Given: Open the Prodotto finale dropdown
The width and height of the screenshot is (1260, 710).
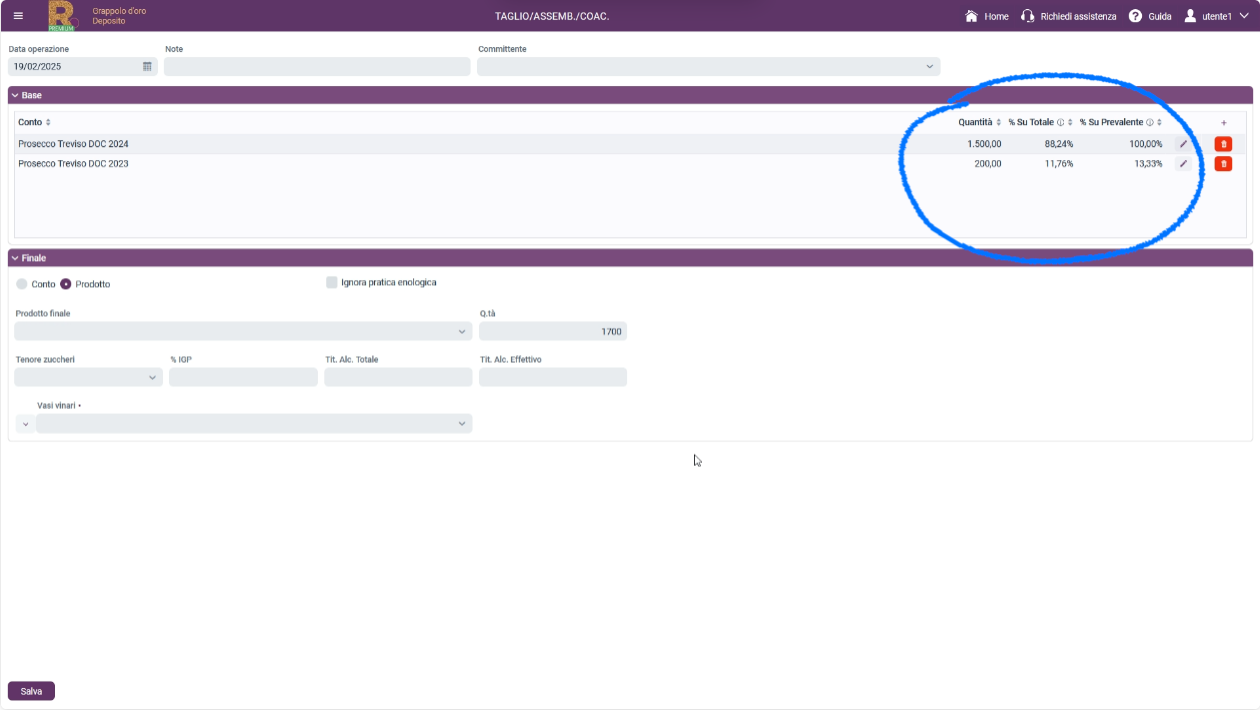Looking at the screenshot, I should click(243, 331).
